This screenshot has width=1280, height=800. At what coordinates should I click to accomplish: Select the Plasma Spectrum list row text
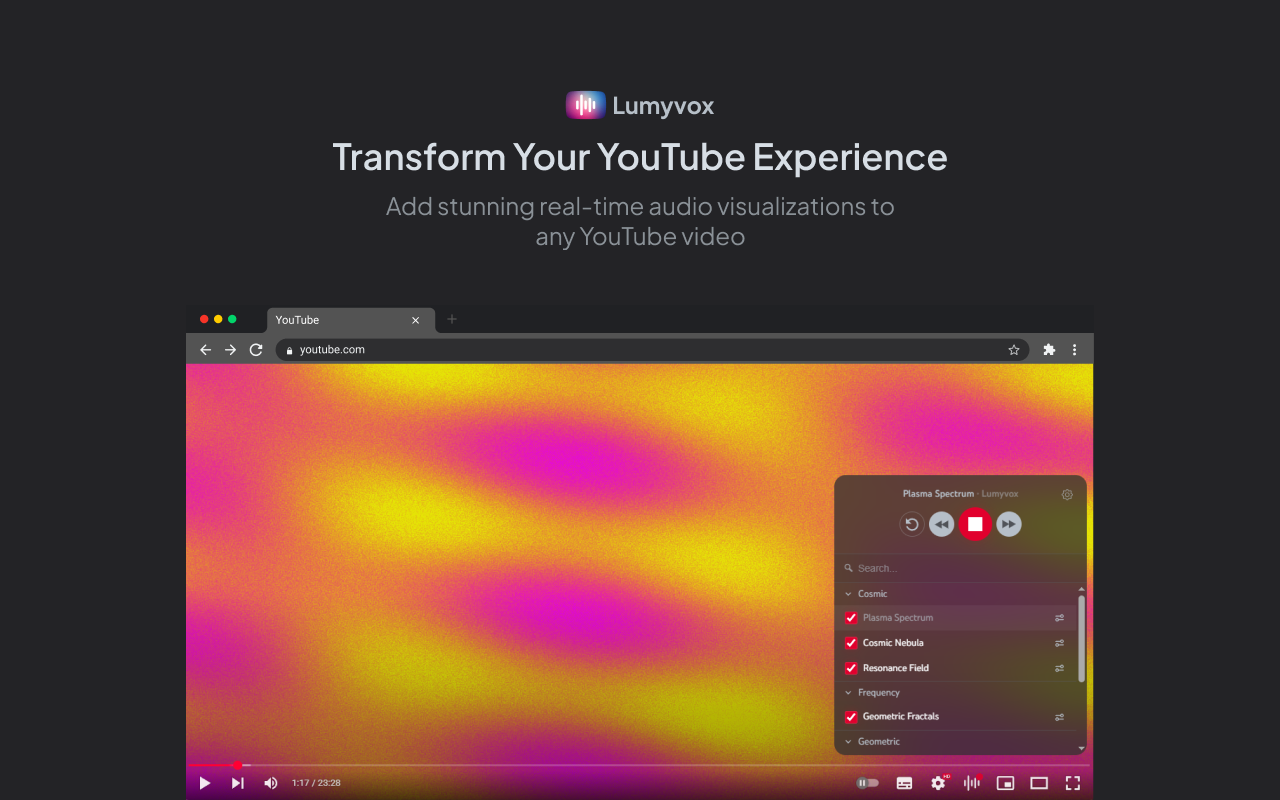click(x=898, y=618)
